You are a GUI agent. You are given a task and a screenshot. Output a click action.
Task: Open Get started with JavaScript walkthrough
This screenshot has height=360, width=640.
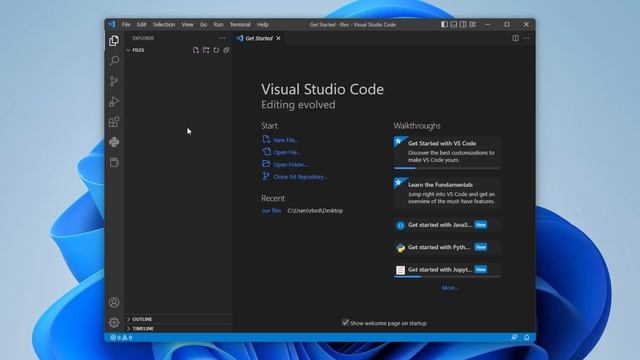447,225
